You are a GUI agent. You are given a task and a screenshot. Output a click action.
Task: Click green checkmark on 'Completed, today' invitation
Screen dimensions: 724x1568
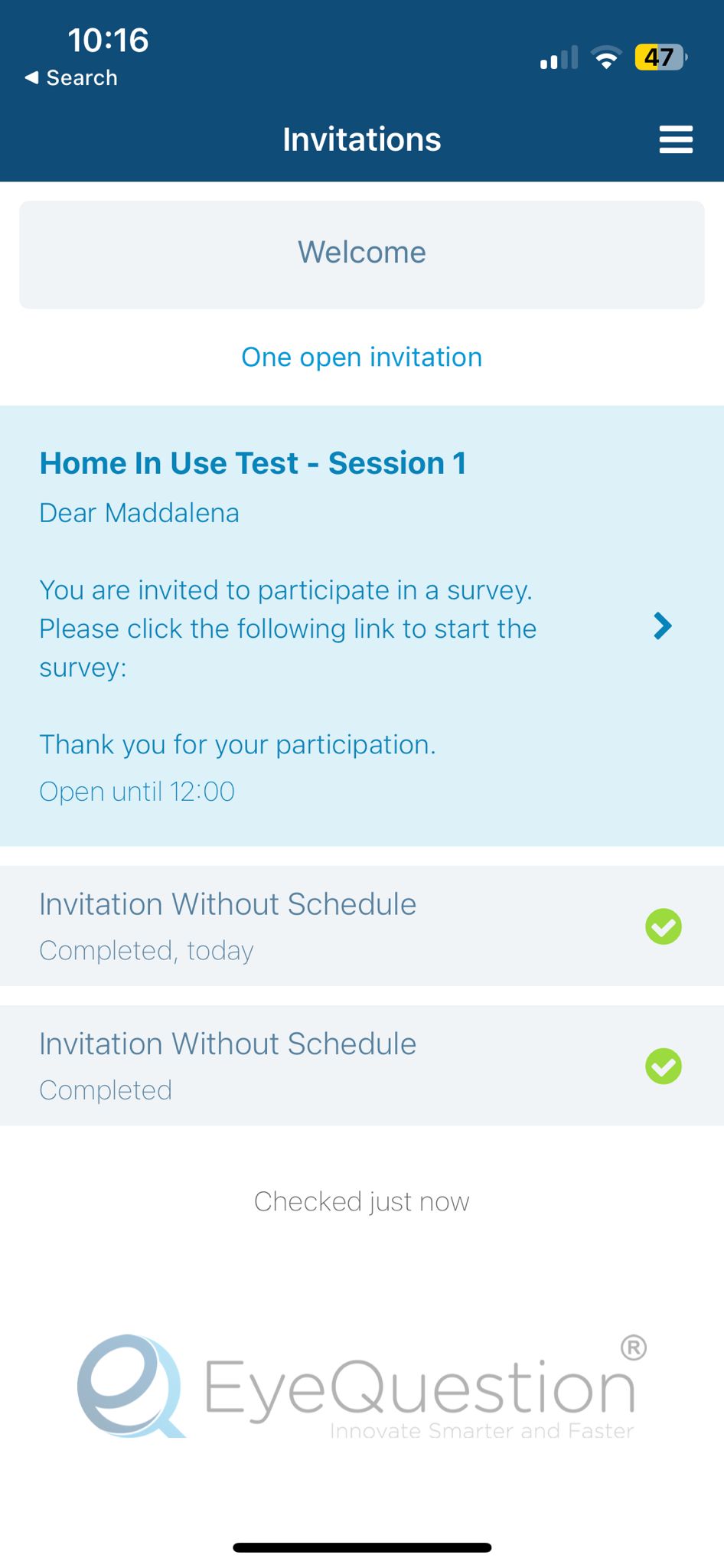coord(664,927)
